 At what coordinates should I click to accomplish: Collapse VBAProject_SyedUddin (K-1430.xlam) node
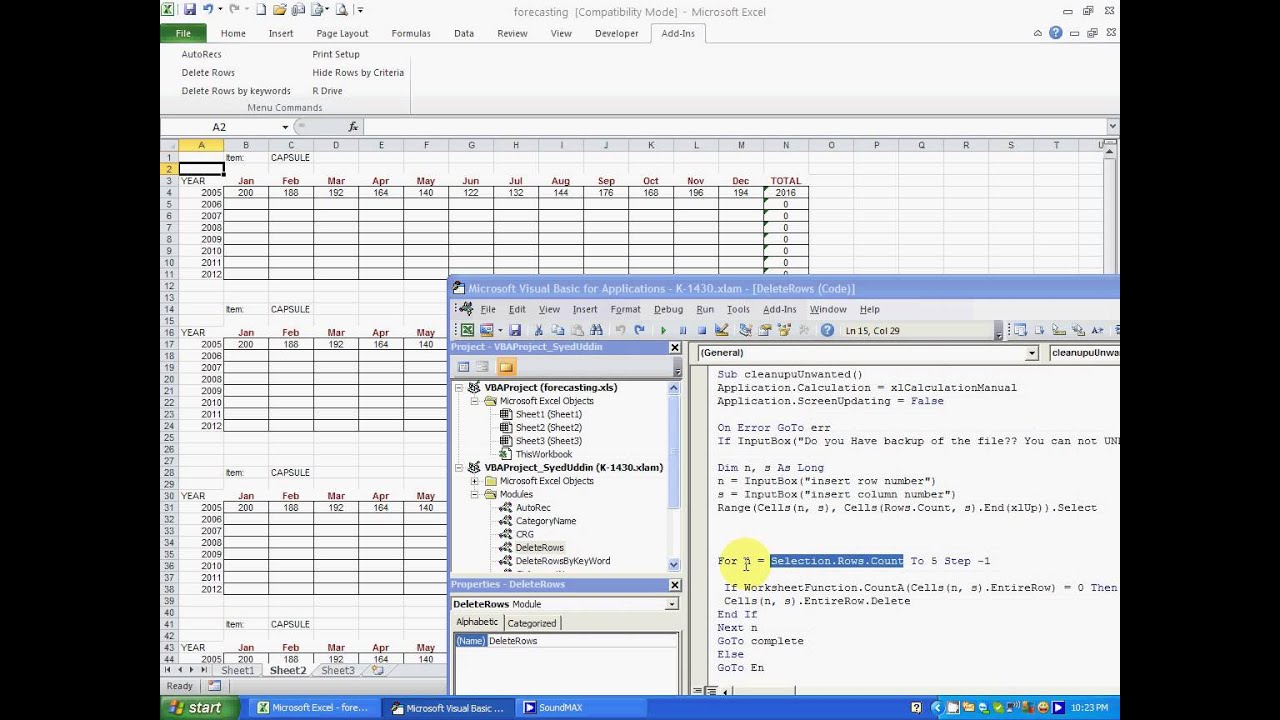460,467
